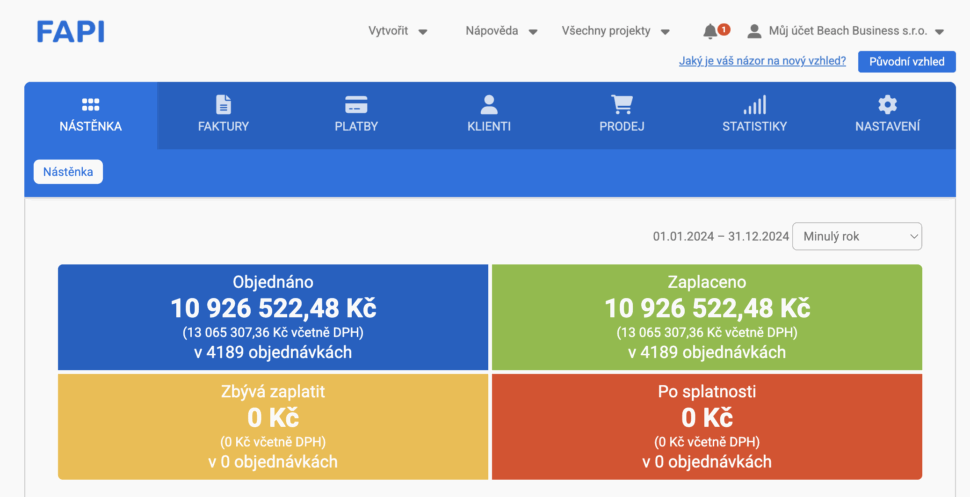
Task: Click the red Po splatnosti tile
Action: [707, 426]
